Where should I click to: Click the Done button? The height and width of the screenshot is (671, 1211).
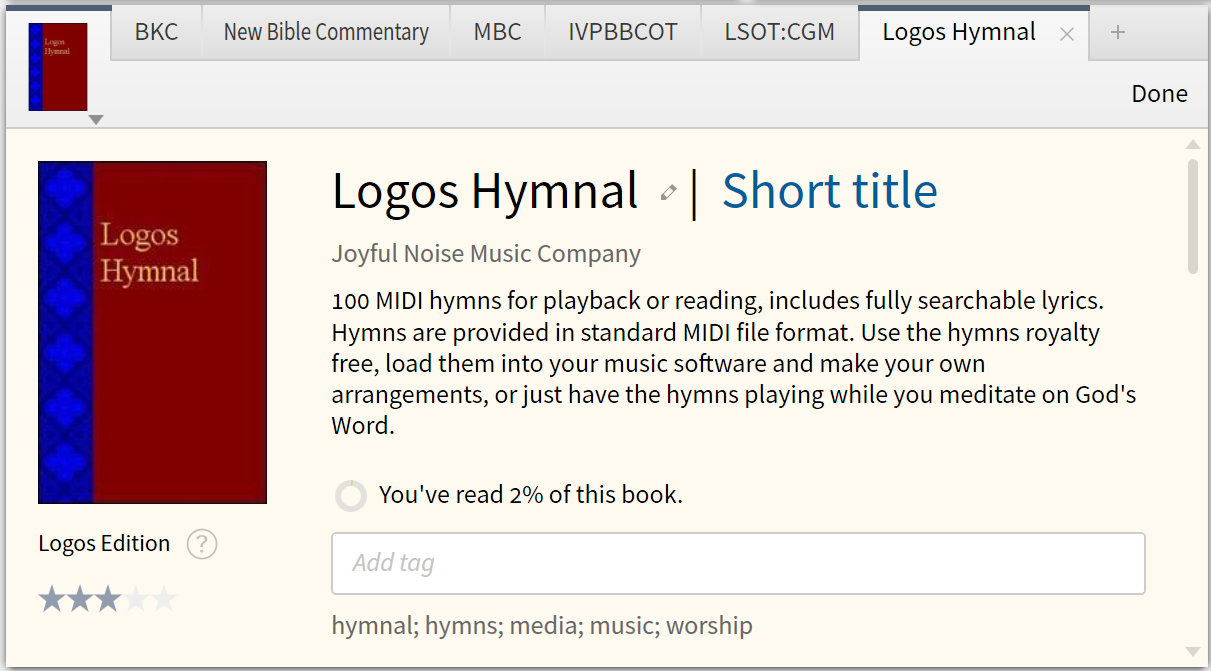[1160, 94]
